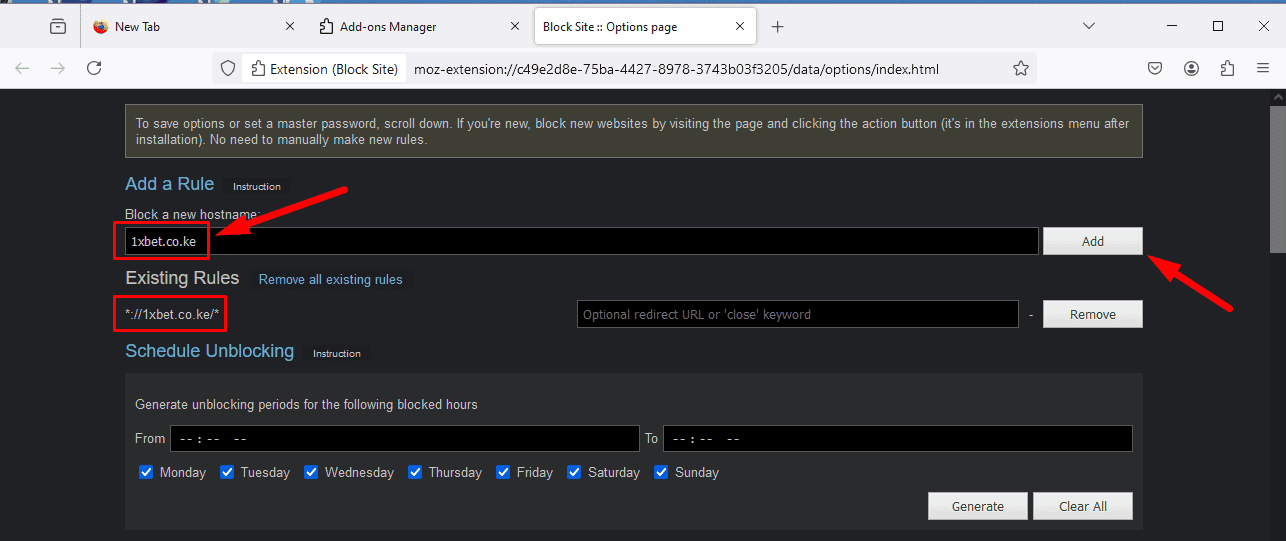Click the optional redirect URL field
1286x541 pixels.
[x=798, y=314]
